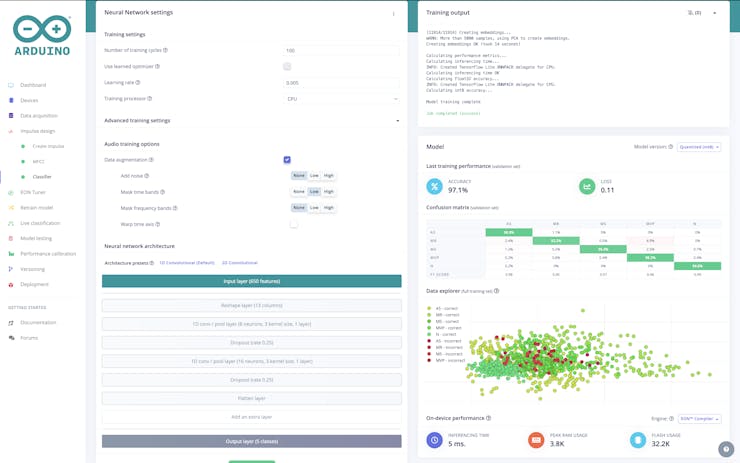
Task: Click the Number of training cycles field
Action: tap(342, 51)
